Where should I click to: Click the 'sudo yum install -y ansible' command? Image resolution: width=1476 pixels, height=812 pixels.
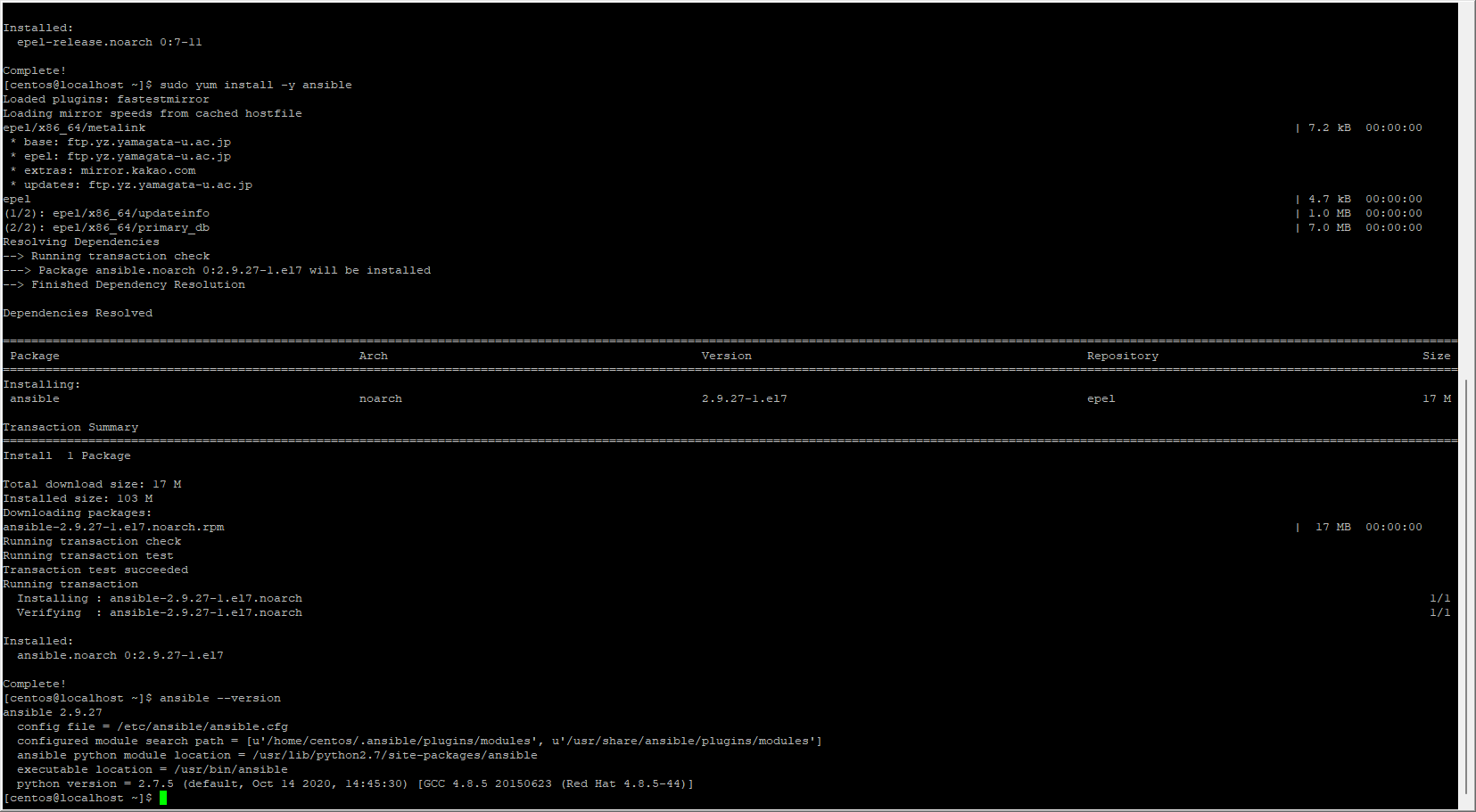point(256,85)
